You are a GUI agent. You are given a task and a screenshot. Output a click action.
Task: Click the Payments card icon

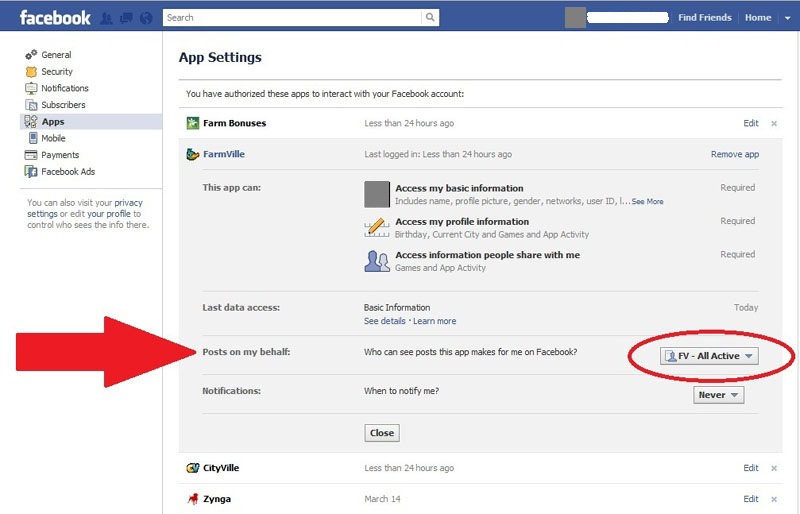pos(31,155)
